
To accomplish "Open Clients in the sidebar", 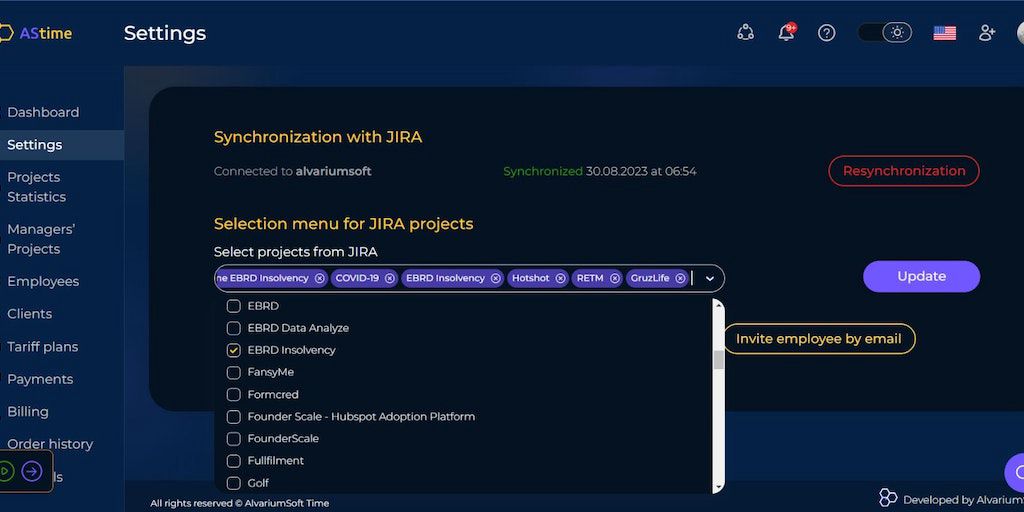I will pos(29,314).
